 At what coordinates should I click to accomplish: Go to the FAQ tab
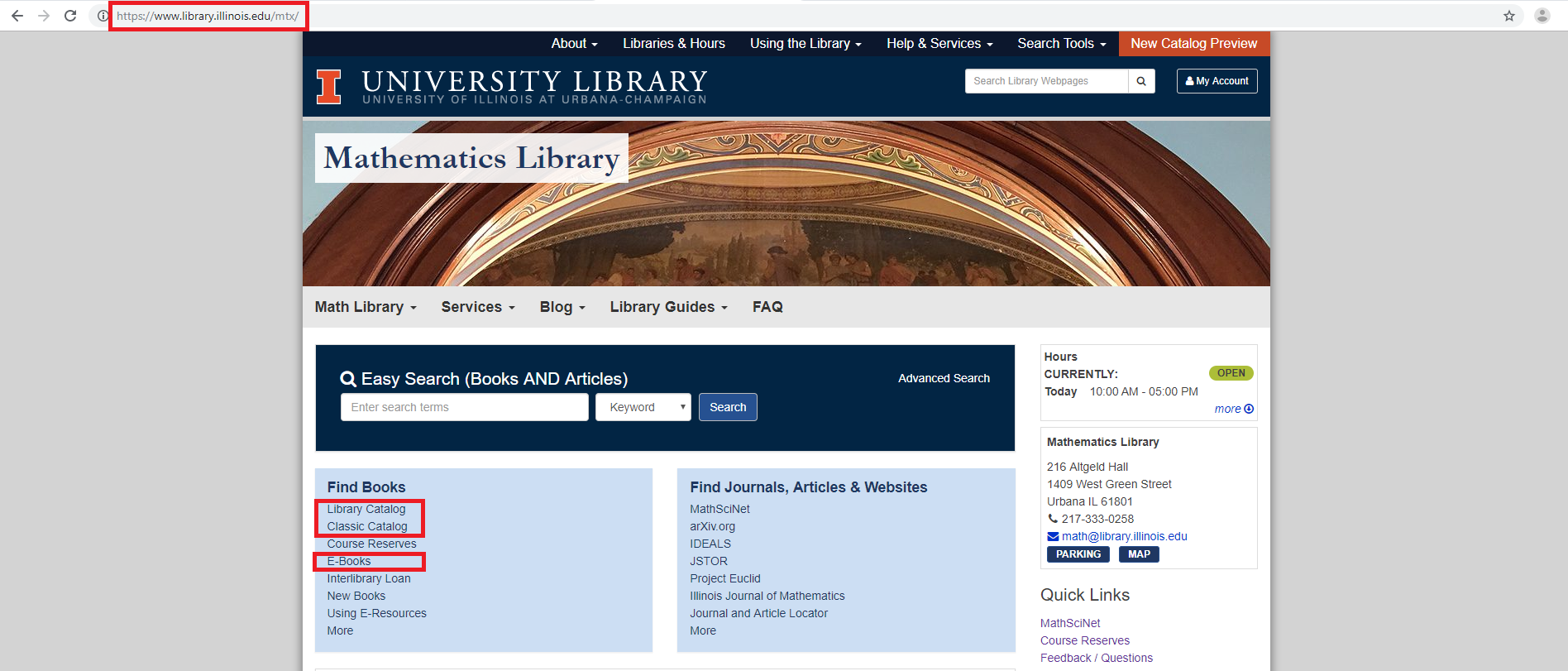(767, 307)
